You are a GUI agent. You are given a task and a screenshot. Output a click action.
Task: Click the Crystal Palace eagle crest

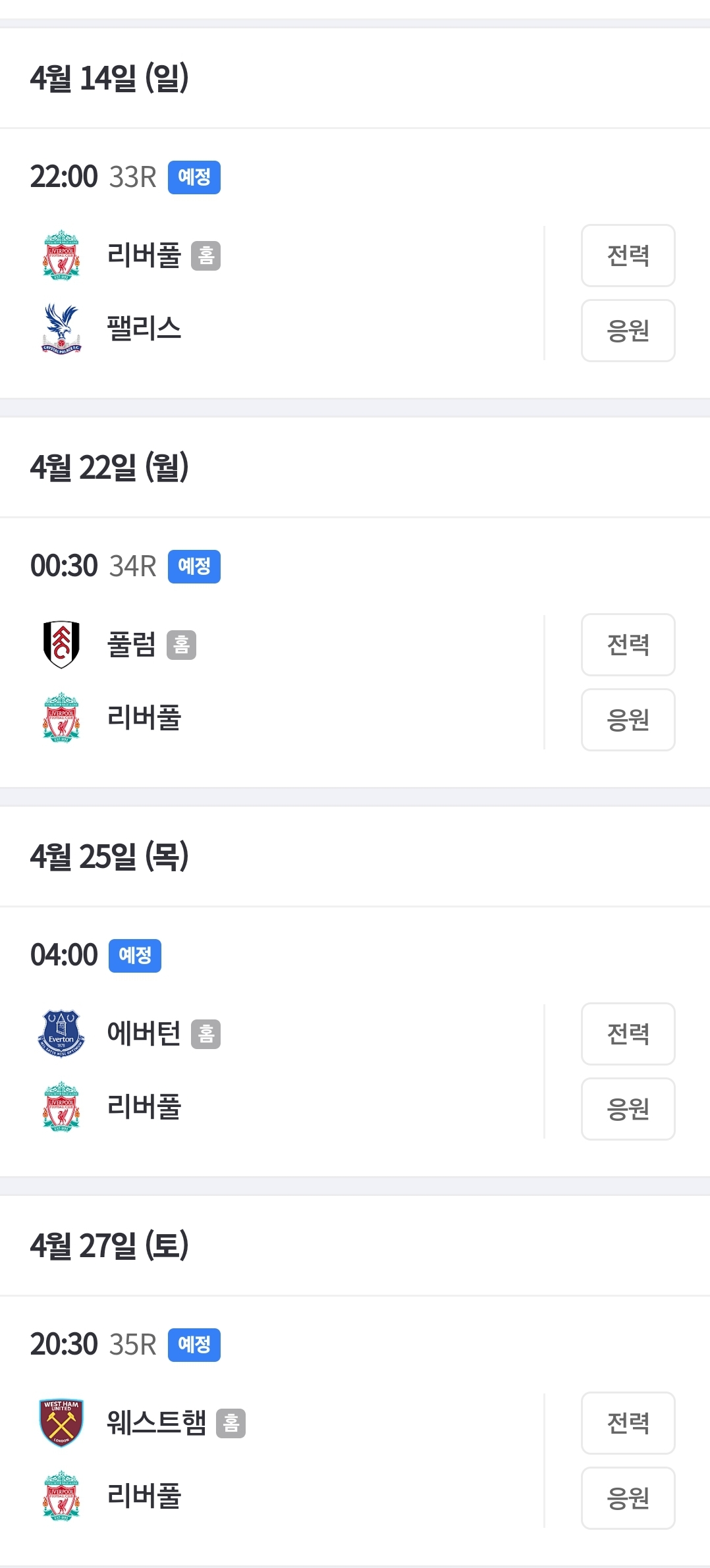click(61, 329)
